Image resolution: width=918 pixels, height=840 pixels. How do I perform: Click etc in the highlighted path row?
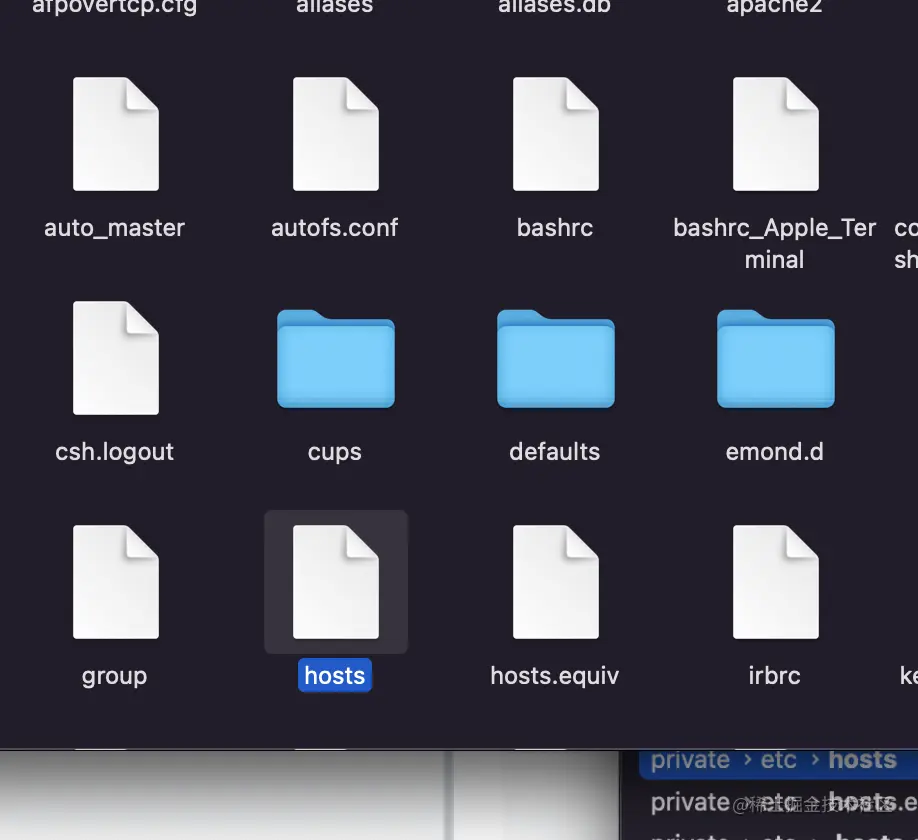pyautogui.click(x=779, y=760)
